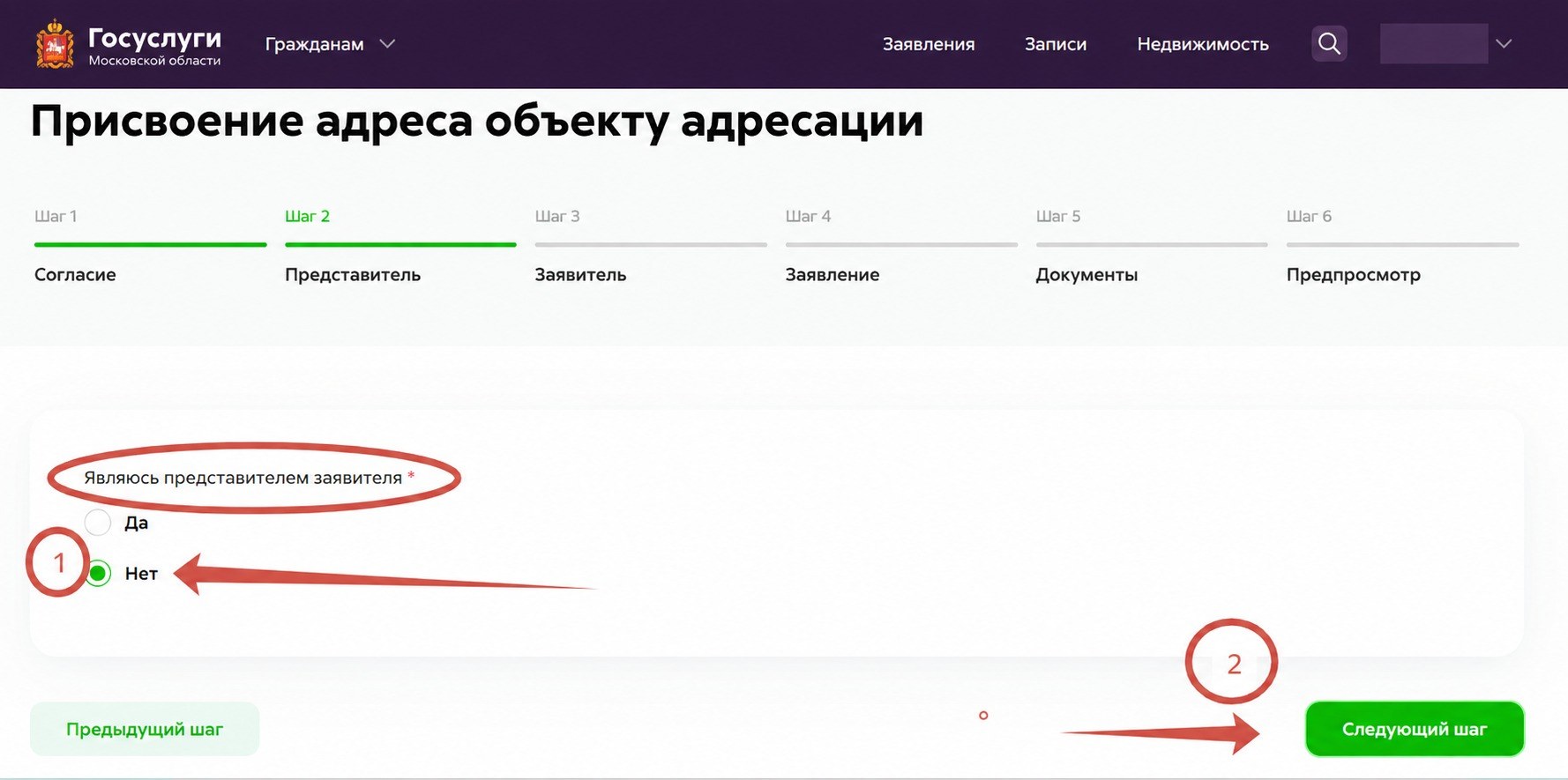Click the "Следующий шаг" button

(x=1415, y=729)
